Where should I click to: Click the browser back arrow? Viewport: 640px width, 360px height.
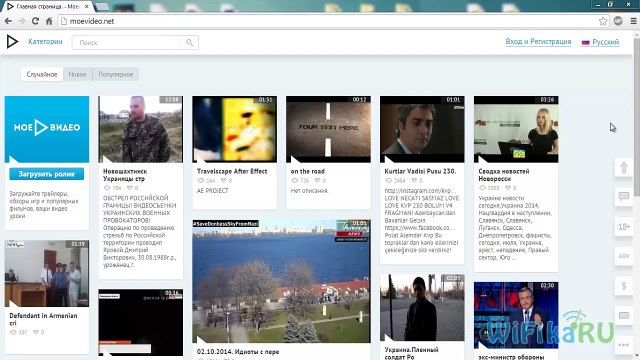(8, 21)
